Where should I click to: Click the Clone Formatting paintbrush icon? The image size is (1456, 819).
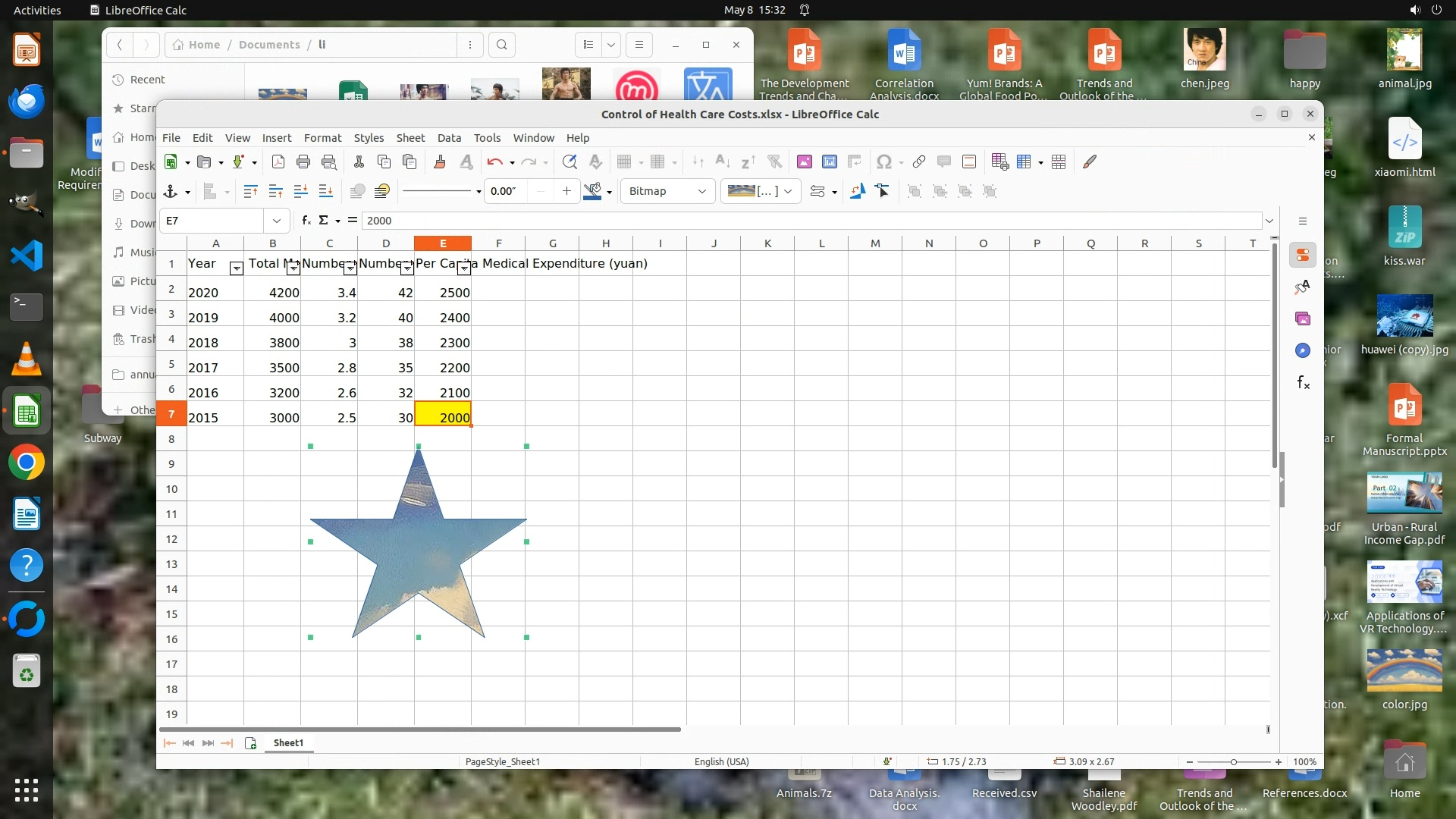click(440, 162)
